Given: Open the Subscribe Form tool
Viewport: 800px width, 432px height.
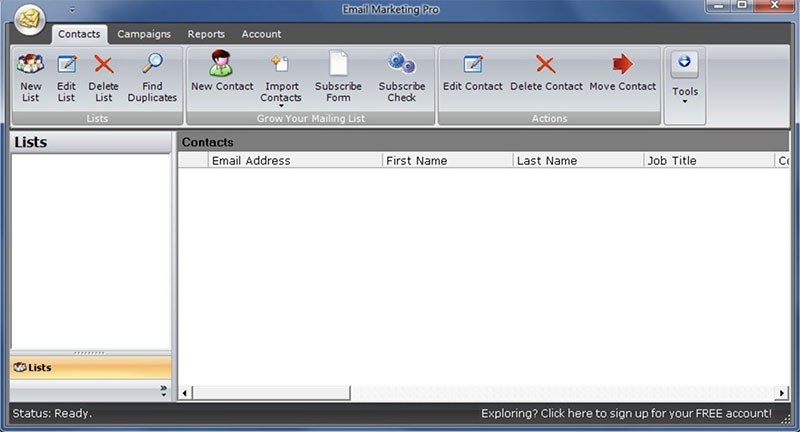Looking at the screenshot, I should (338, 78).
